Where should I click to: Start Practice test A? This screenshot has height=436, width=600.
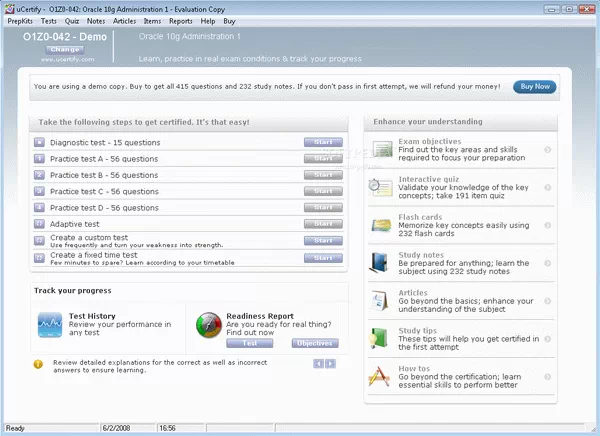coord(323,158)
